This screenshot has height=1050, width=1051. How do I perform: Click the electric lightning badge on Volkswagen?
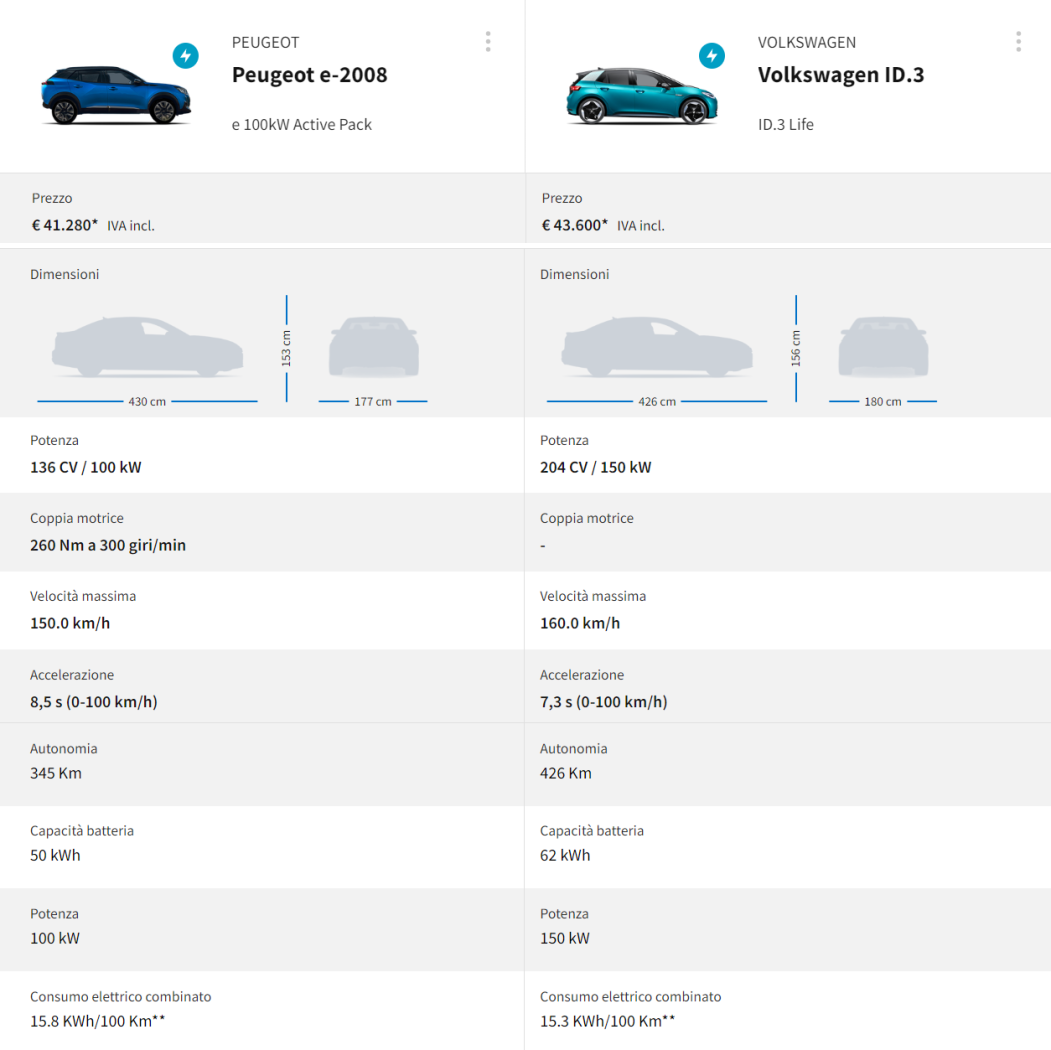point(711,55)
